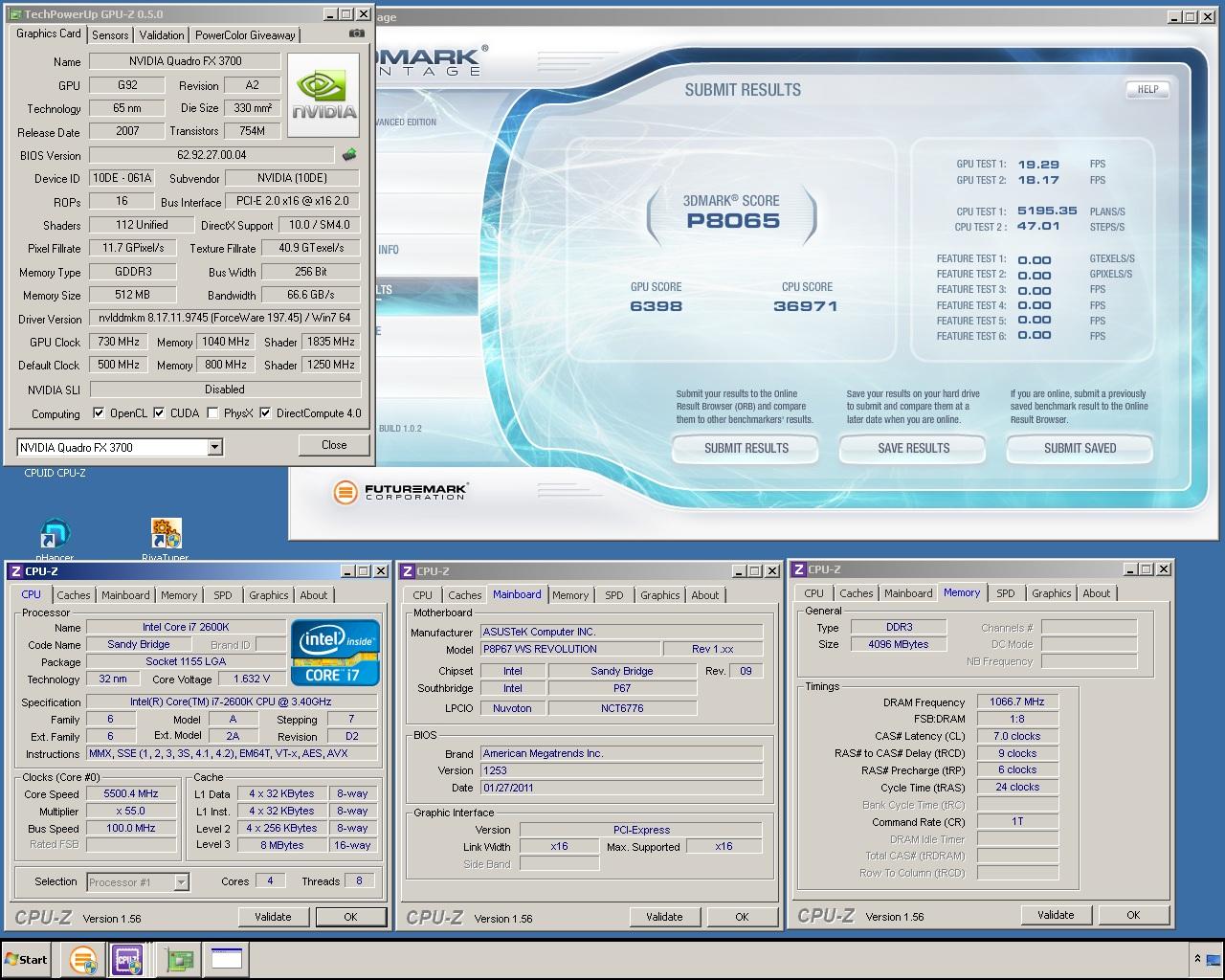Viewport: 1225px width, 980px height.
Task: Open About tab in the CPU-Z CPU window
Action: [314, 595]
